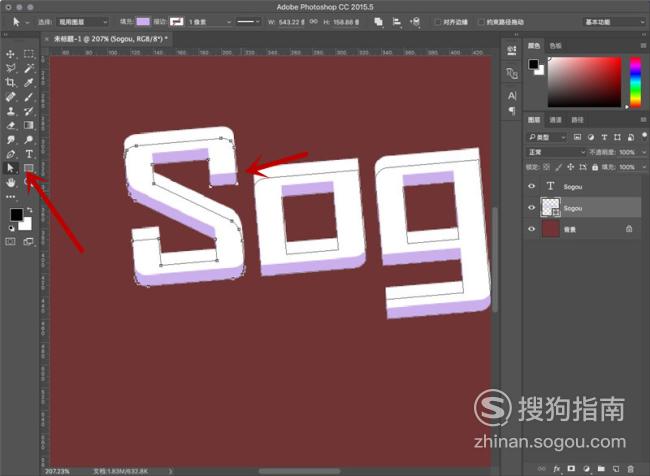Swap foreground and background colors in toolbox
Viewport: 650px width, 476px height.
(x=30, y=210)
